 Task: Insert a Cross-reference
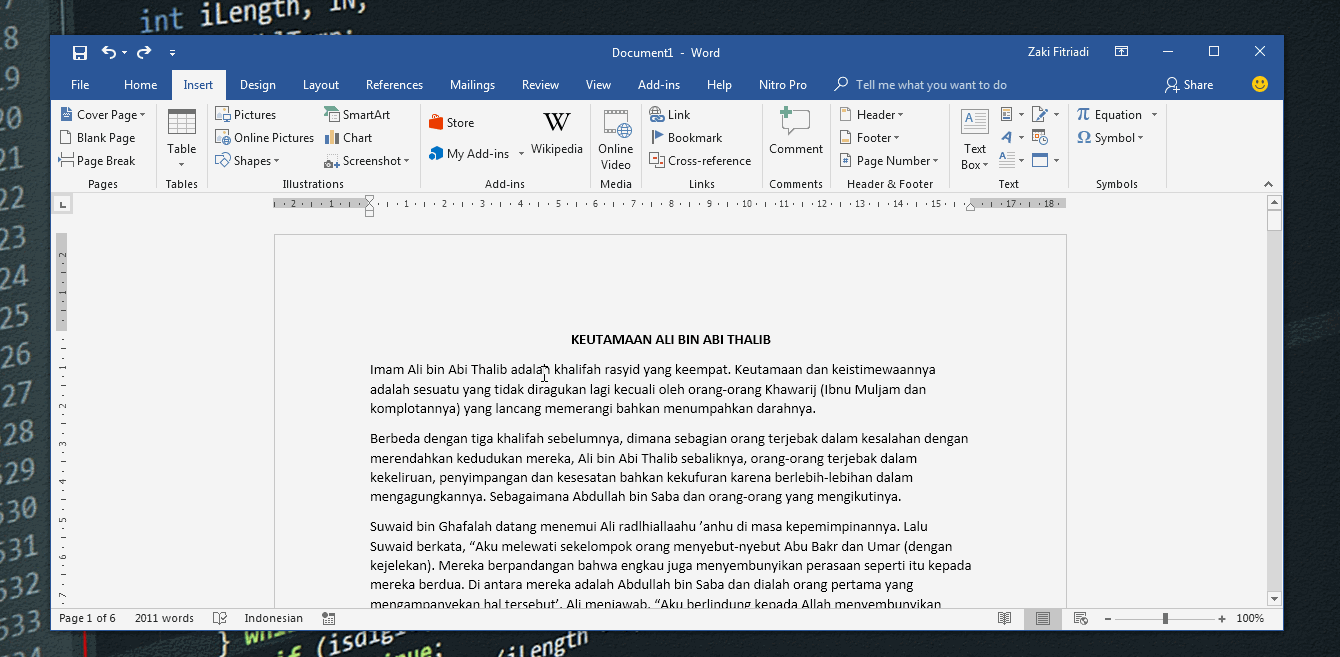700,161
